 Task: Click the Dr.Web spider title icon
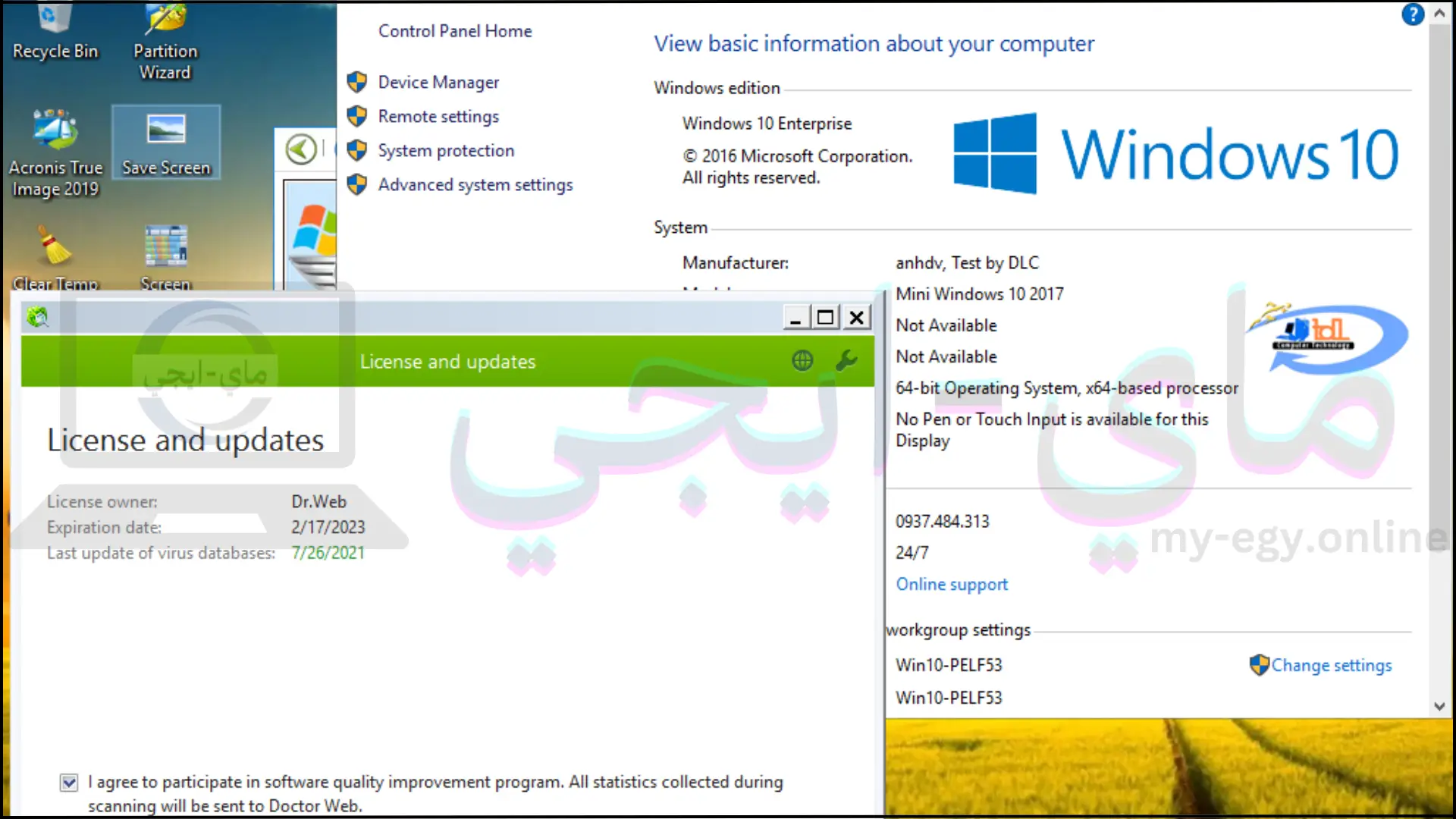coord(37,316)
